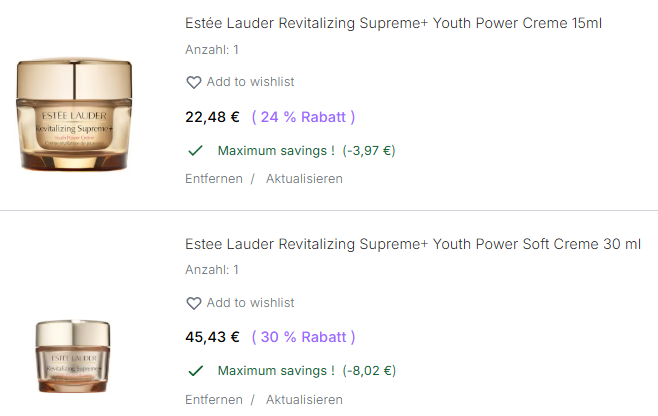Screen dimensions: 658x416
Task: Click the "Maximum savings !" text showing -3,97 €
Action: (x=276, y=151)
